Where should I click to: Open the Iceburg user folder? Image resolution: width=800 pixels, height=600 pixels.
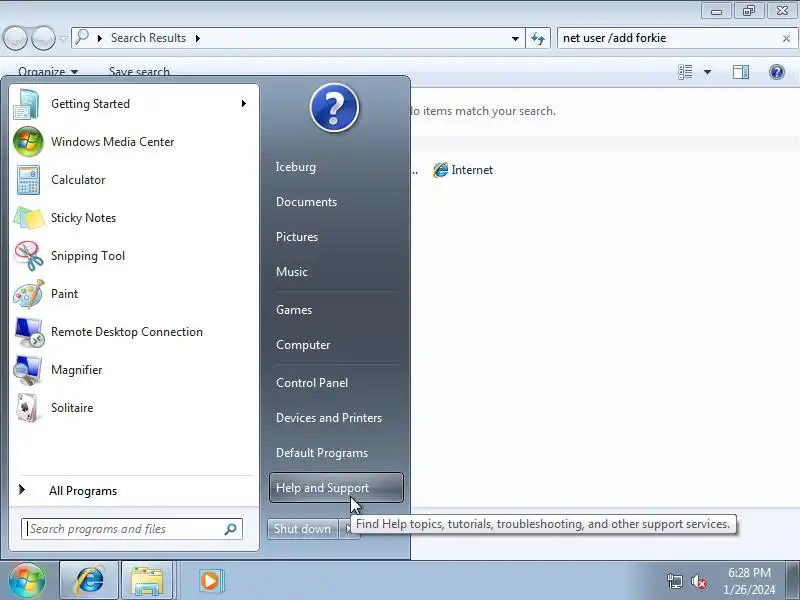pos(296,167)
